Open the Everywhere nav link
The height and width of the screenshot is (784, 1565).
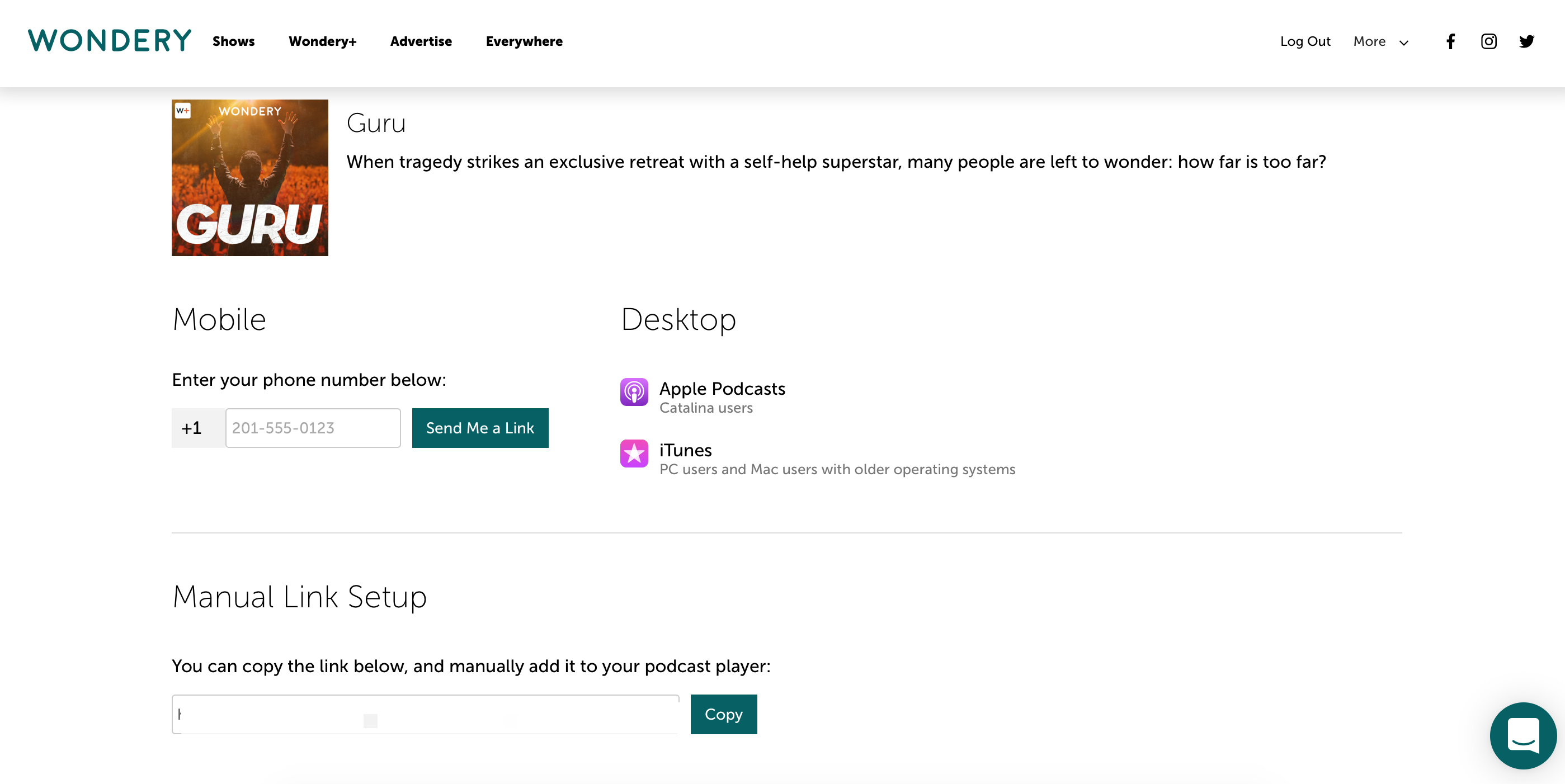point(524,41)
